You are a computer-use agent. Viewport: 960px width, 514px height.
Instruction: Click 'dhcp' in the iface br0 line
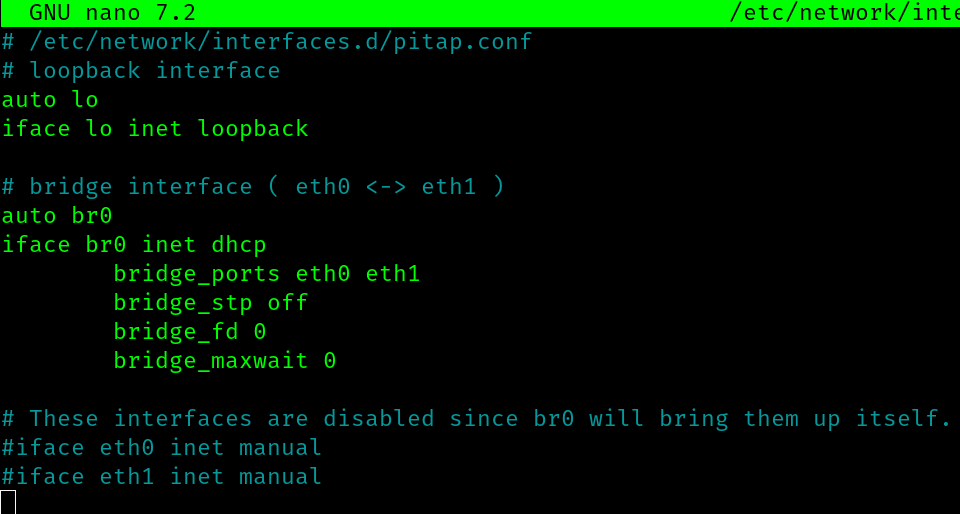tap(239, 245)
